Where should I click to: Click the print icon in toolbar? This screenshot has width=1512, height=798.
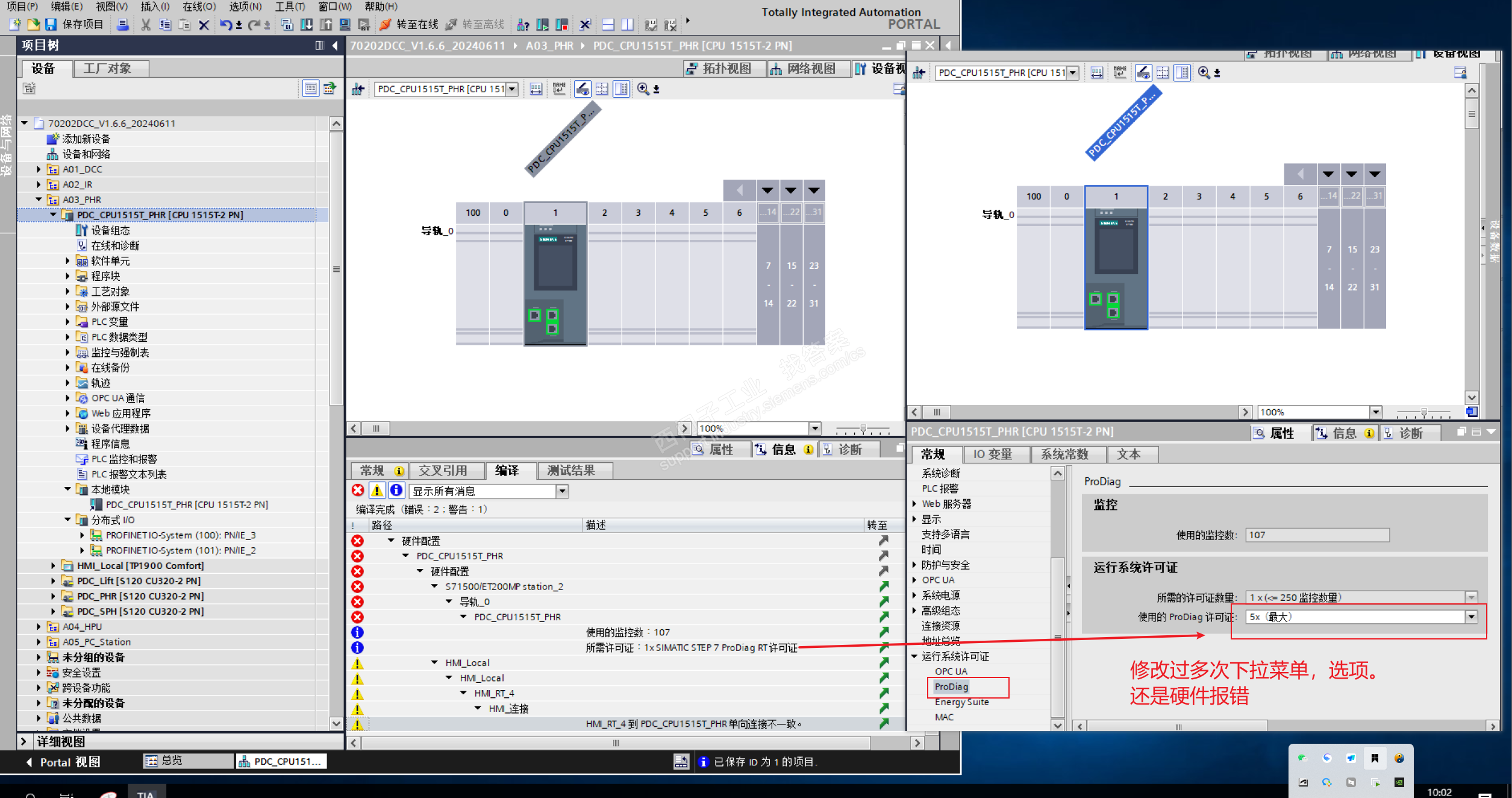[x=122, y=24]
